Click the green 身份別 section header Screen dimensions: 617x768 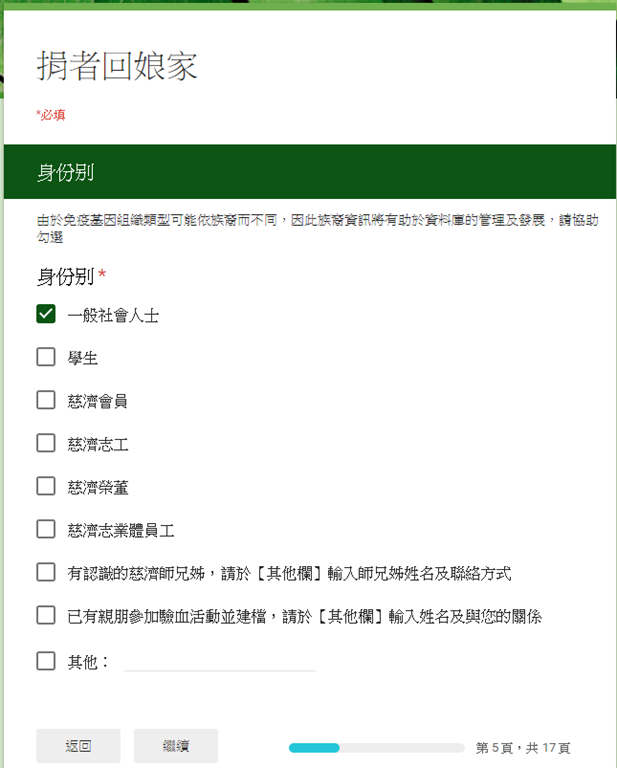[308, 172]
